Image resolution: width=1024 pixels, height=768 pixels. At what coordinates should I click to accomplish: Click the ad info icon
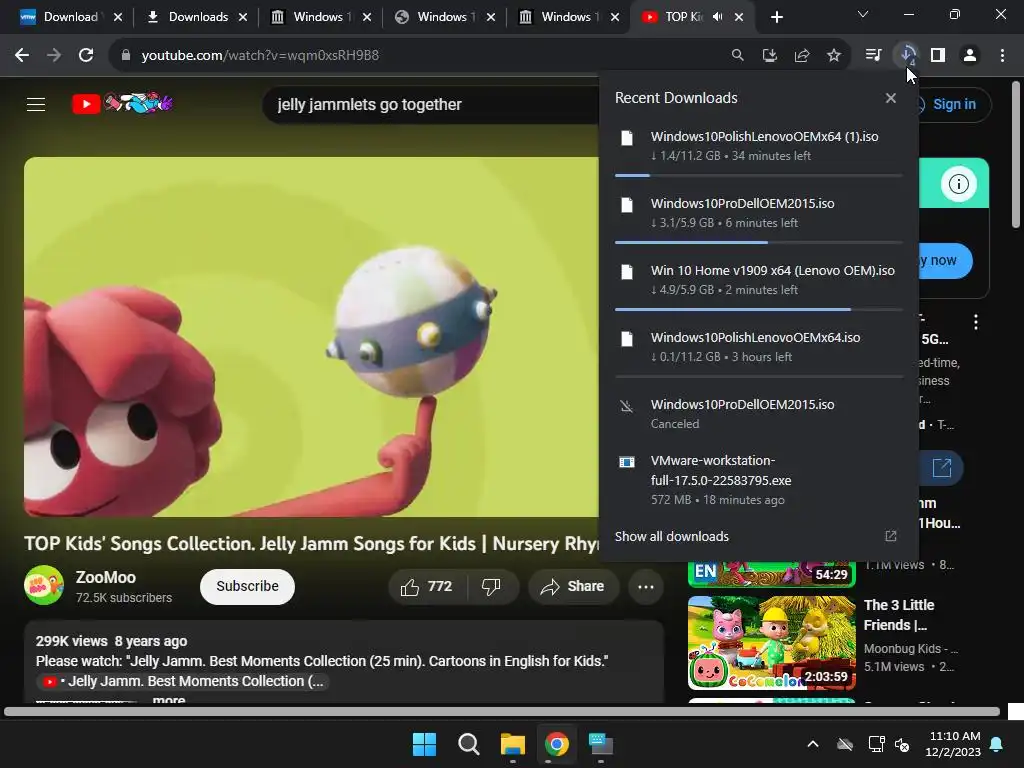tap(959, 184)
